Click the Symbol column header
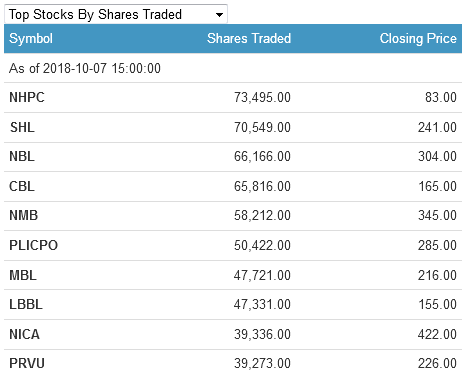Viewport: 462px width, 371px height. coord(31,38)
